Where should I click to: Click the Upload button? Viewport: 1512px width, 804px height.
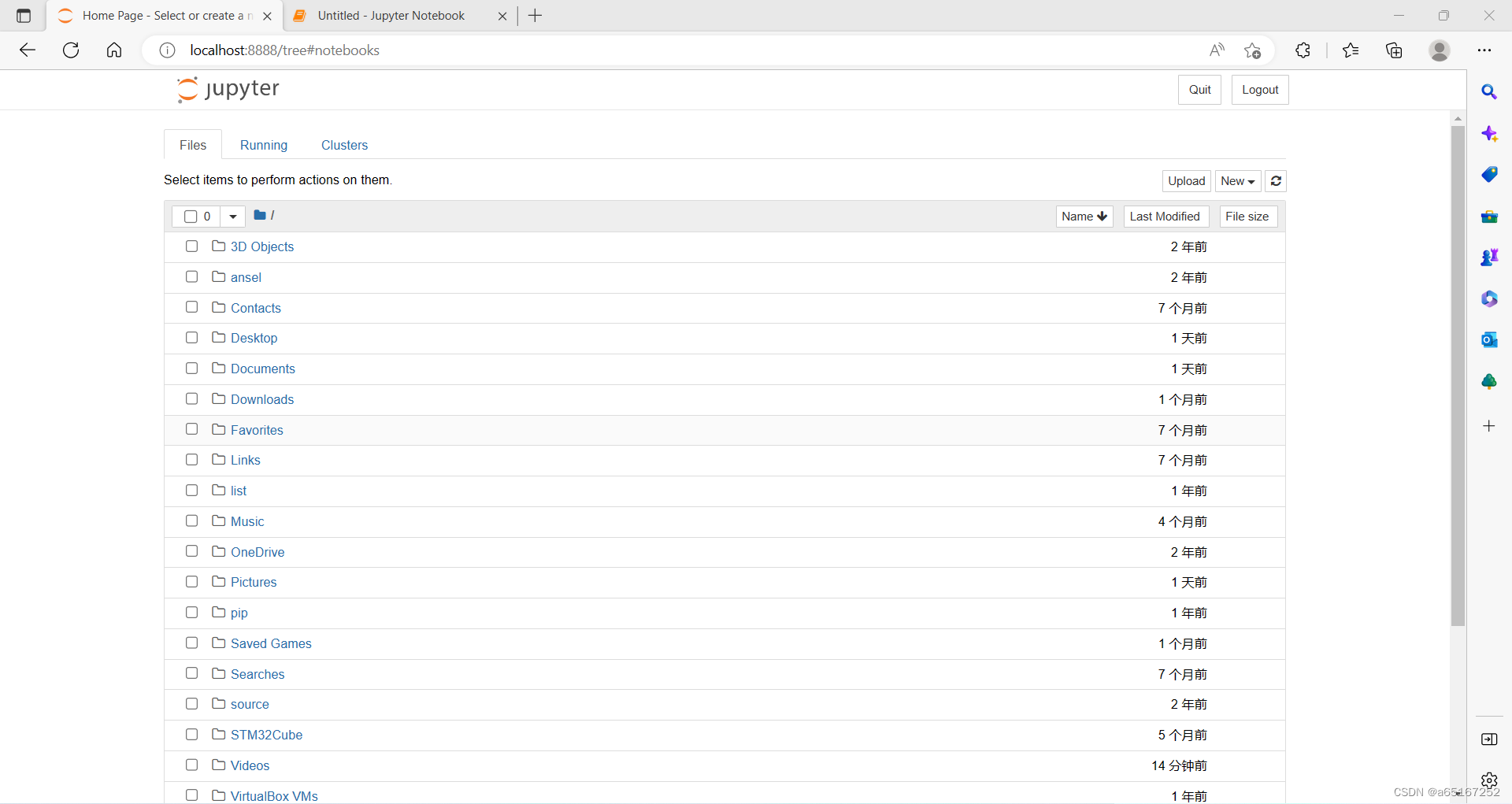(x=1187, y=181)
